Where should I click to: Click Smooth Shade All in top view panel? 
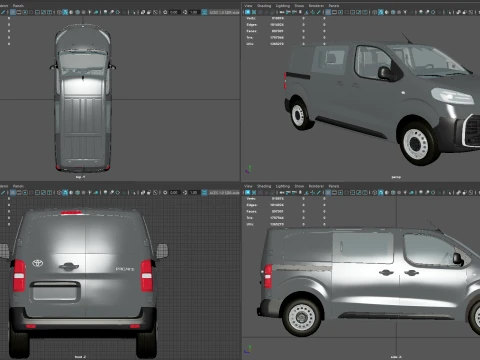coord(65,12)
